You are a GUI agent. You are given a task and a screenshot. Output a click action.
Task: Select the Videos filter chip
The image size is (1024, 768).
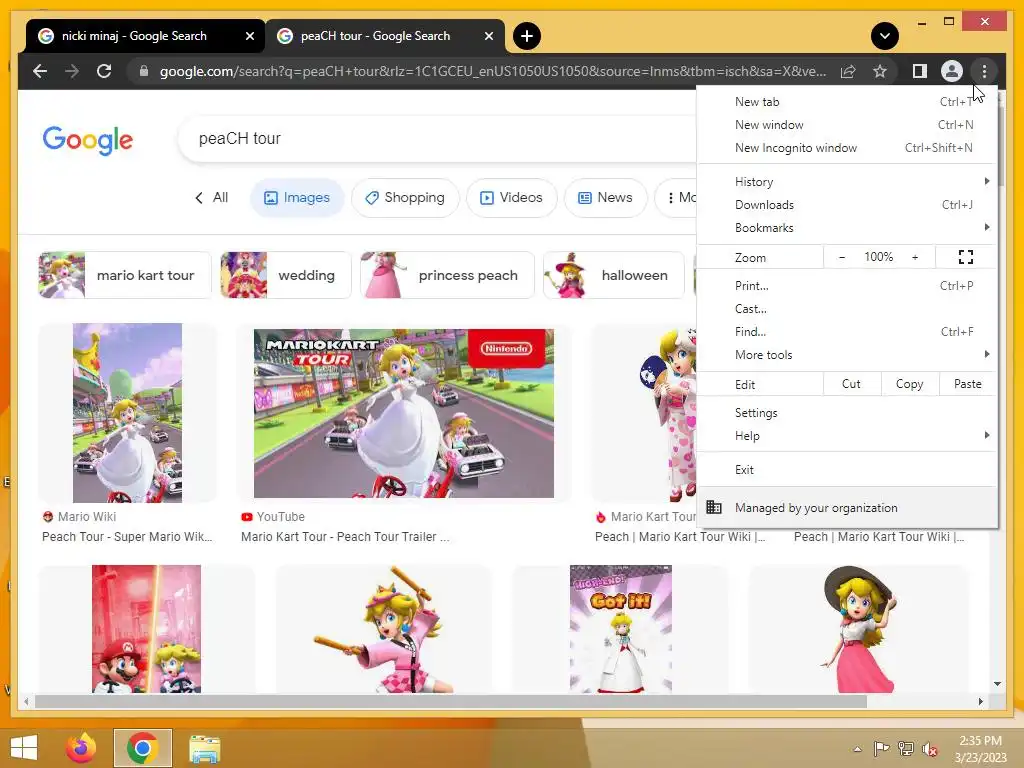click(511, 197)
